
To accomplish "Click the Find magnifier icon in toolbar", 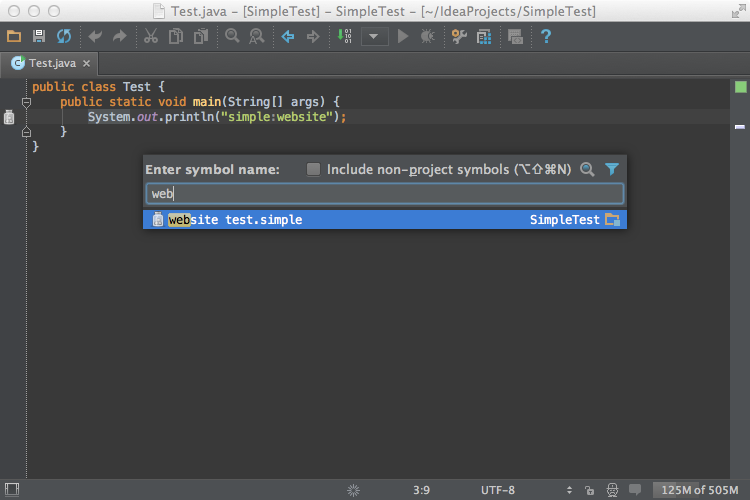I will tap(232, 37).
